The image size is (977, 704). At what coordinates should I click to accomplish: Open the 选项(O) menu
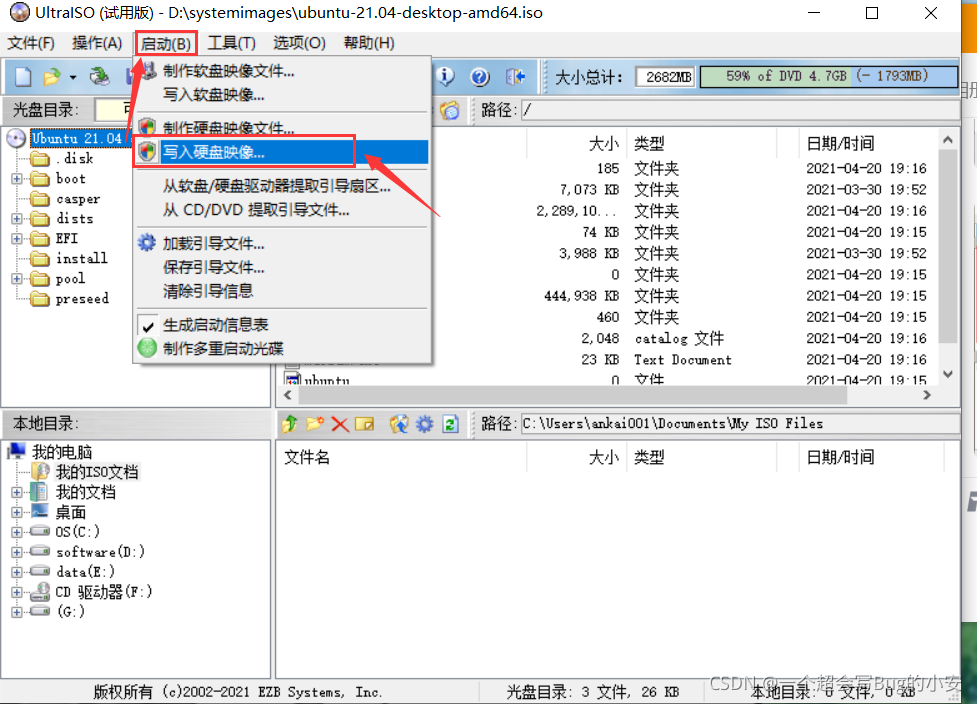[x=299, y=43]
